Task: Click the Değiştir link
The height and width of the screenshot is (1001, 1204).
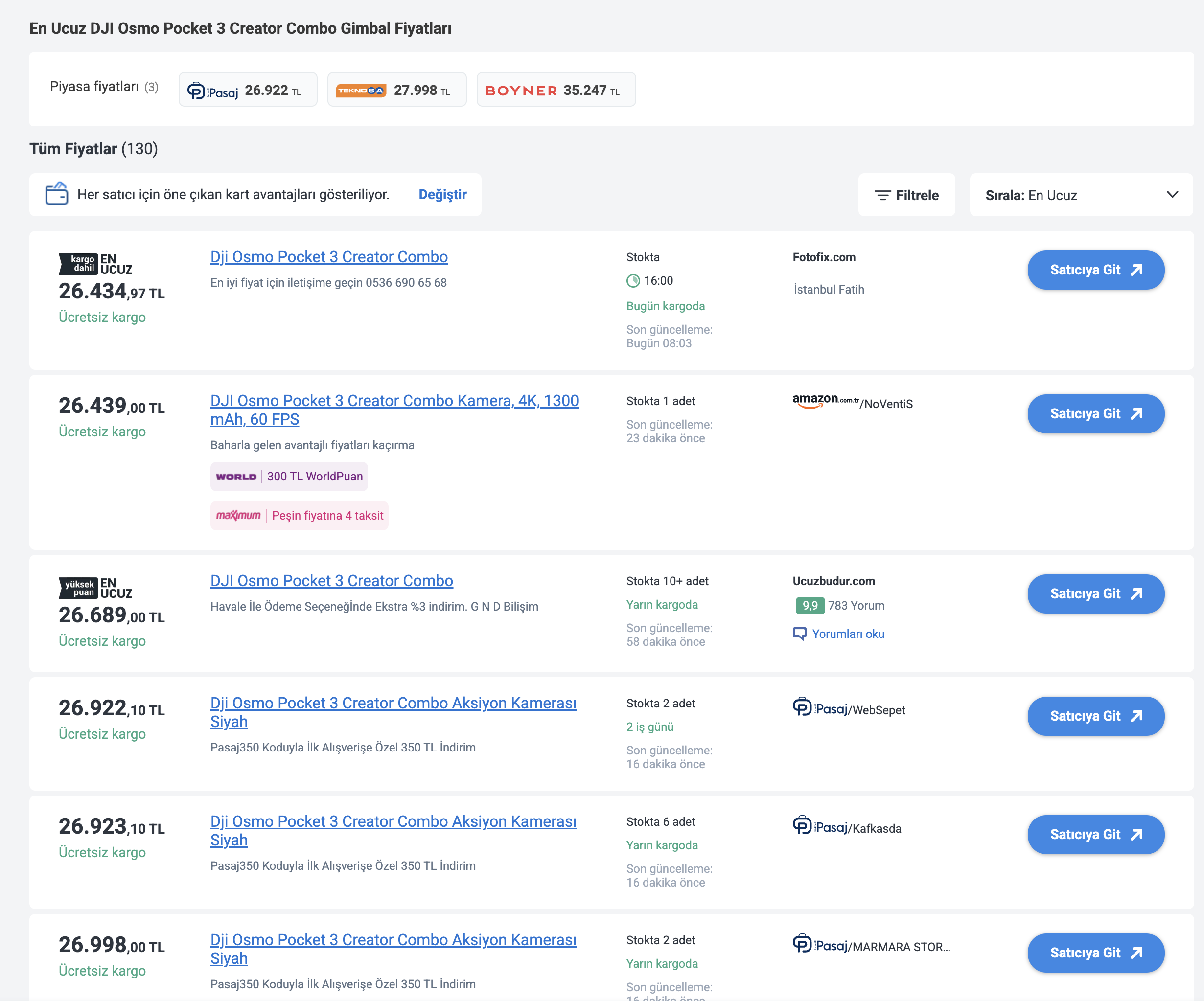Action: pos(442,195)
